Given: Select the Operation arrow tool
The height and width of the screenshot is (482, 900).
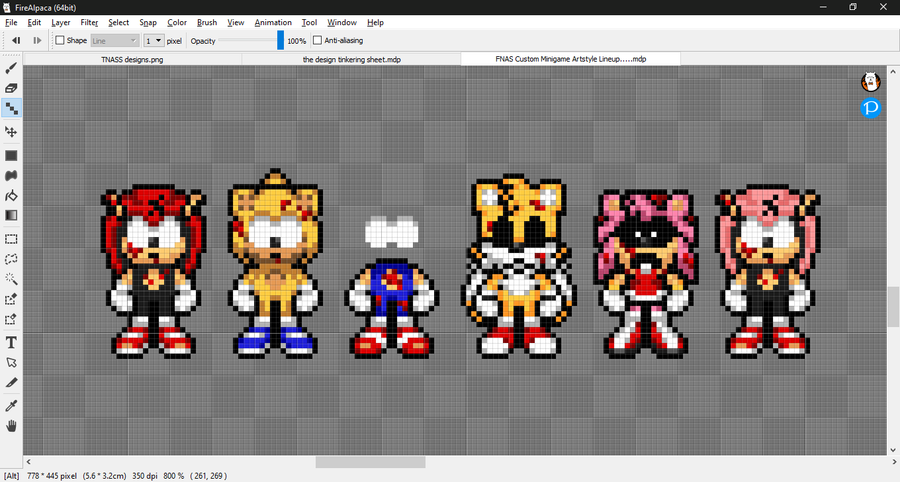Looking at the screenshot, I should click(x=11, y=363).
